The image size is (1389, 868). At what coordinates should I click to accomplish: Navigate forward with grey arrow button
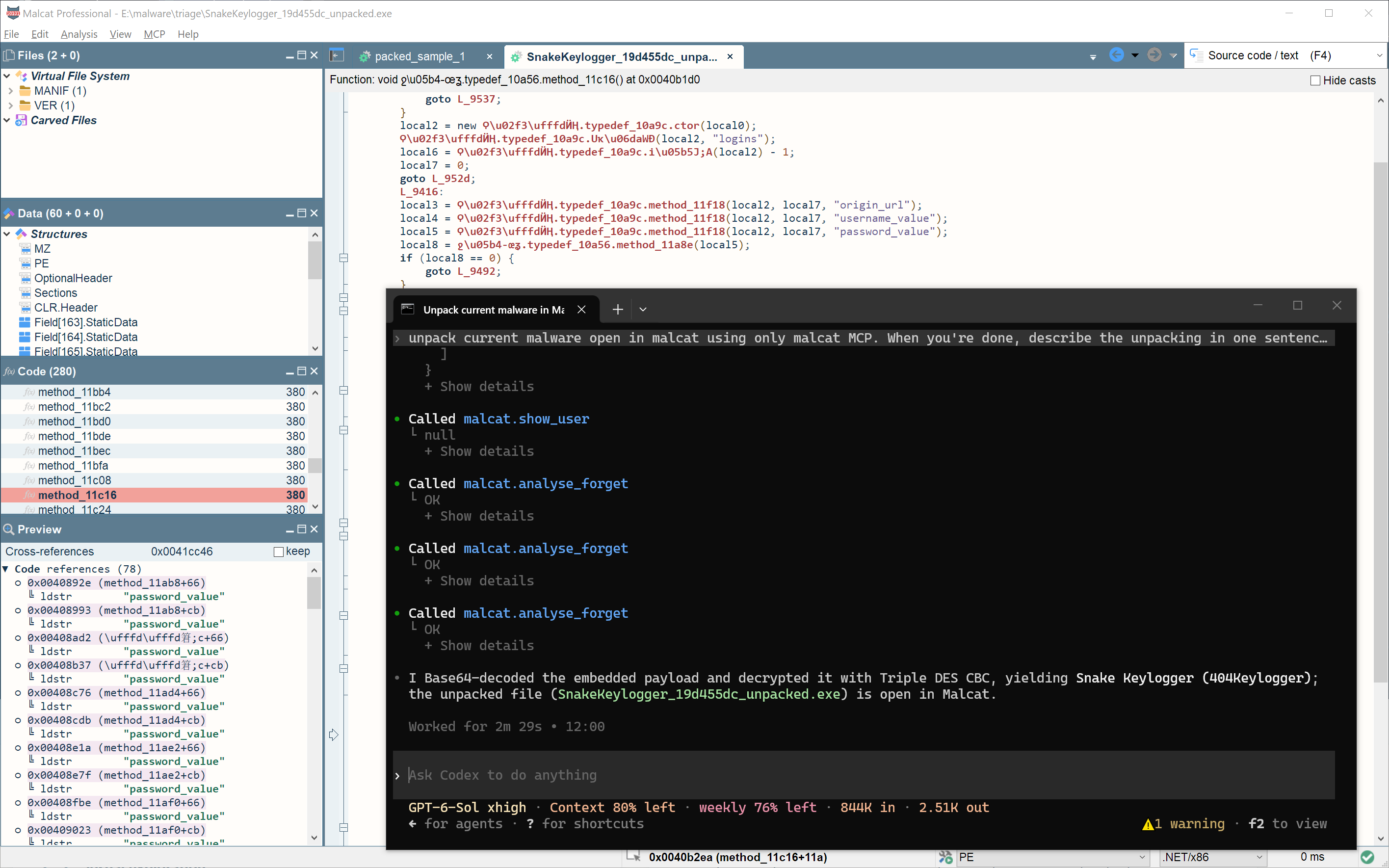click(x=1154, y=55)
